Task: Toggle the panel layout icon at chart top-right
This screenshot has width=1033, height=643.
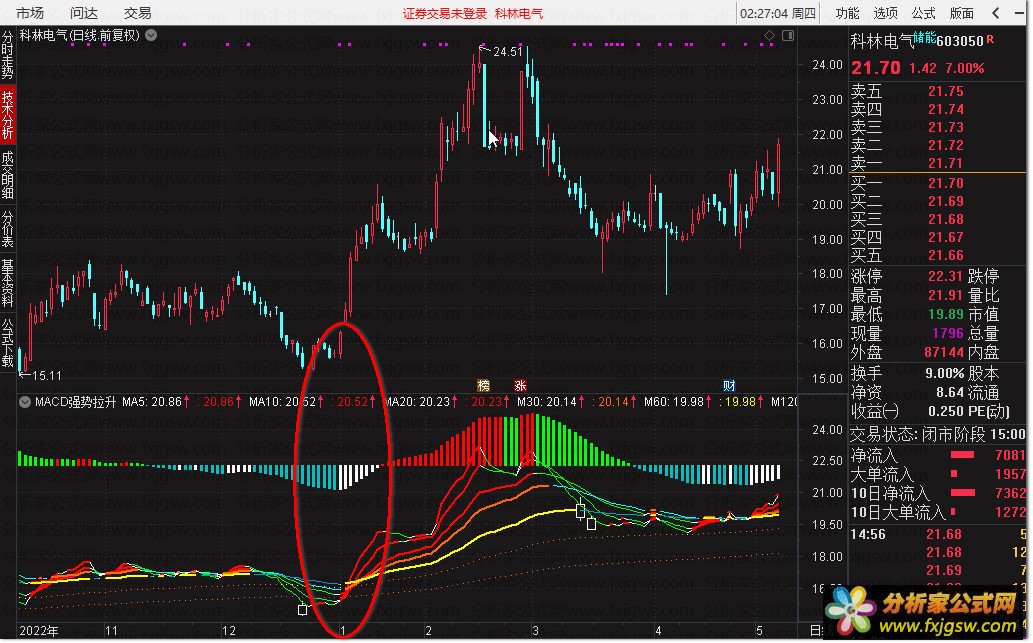Action: (788, 36)
